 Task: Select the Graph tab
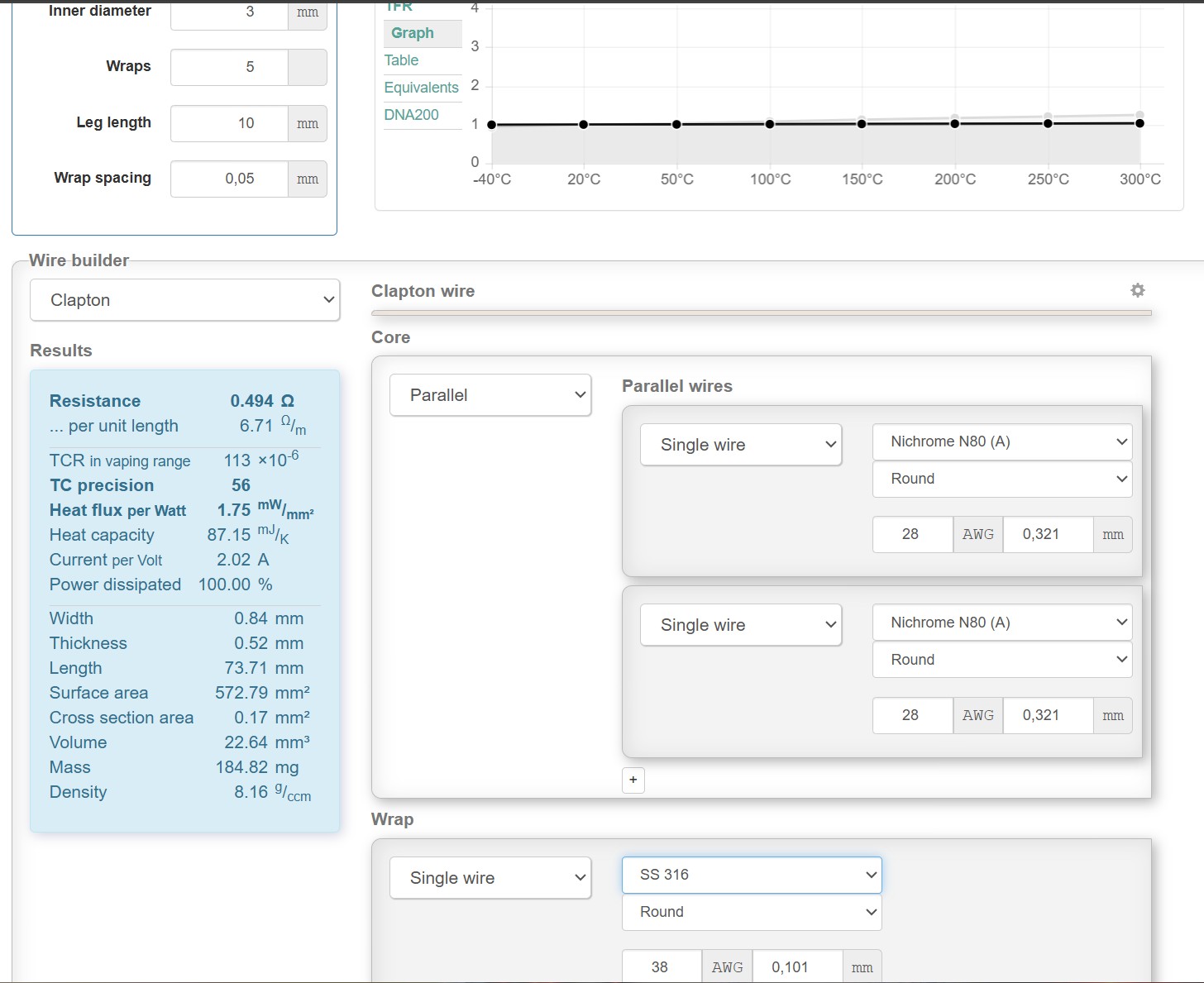[x=413, y=33]
